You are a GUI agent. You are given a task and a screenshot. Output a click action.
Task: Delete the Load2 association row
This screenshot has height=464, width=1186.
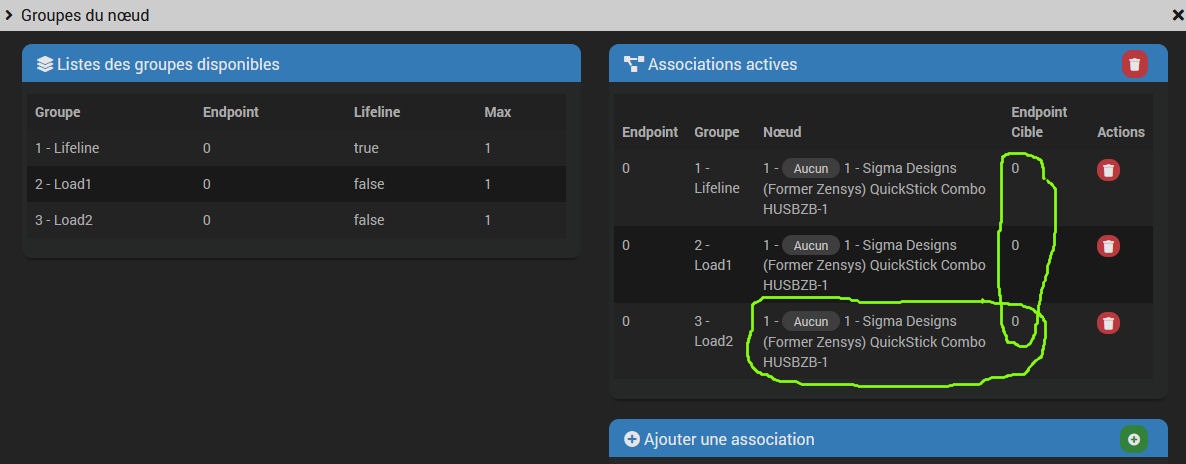(1108, 323)
